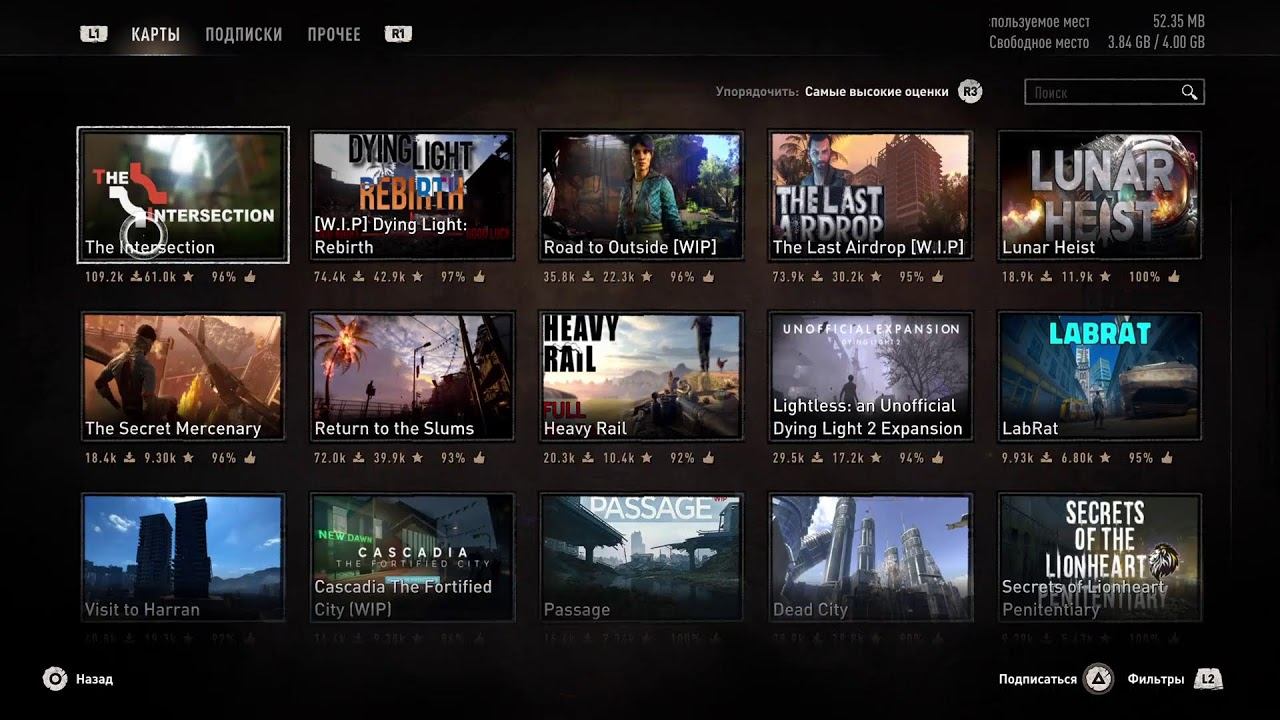This screenshot has height=720, width=1280.
Task: Click the L1 shoulder button icon
Action: 94,34
